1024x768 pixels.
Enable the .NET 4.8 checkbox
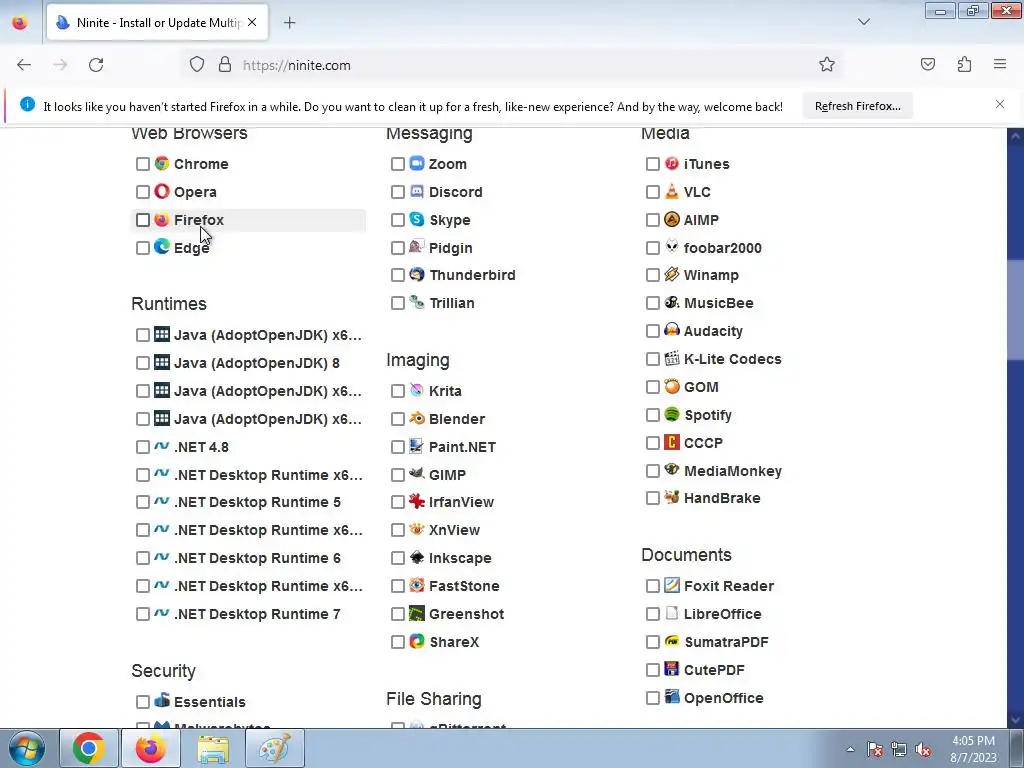coord(143,447)
